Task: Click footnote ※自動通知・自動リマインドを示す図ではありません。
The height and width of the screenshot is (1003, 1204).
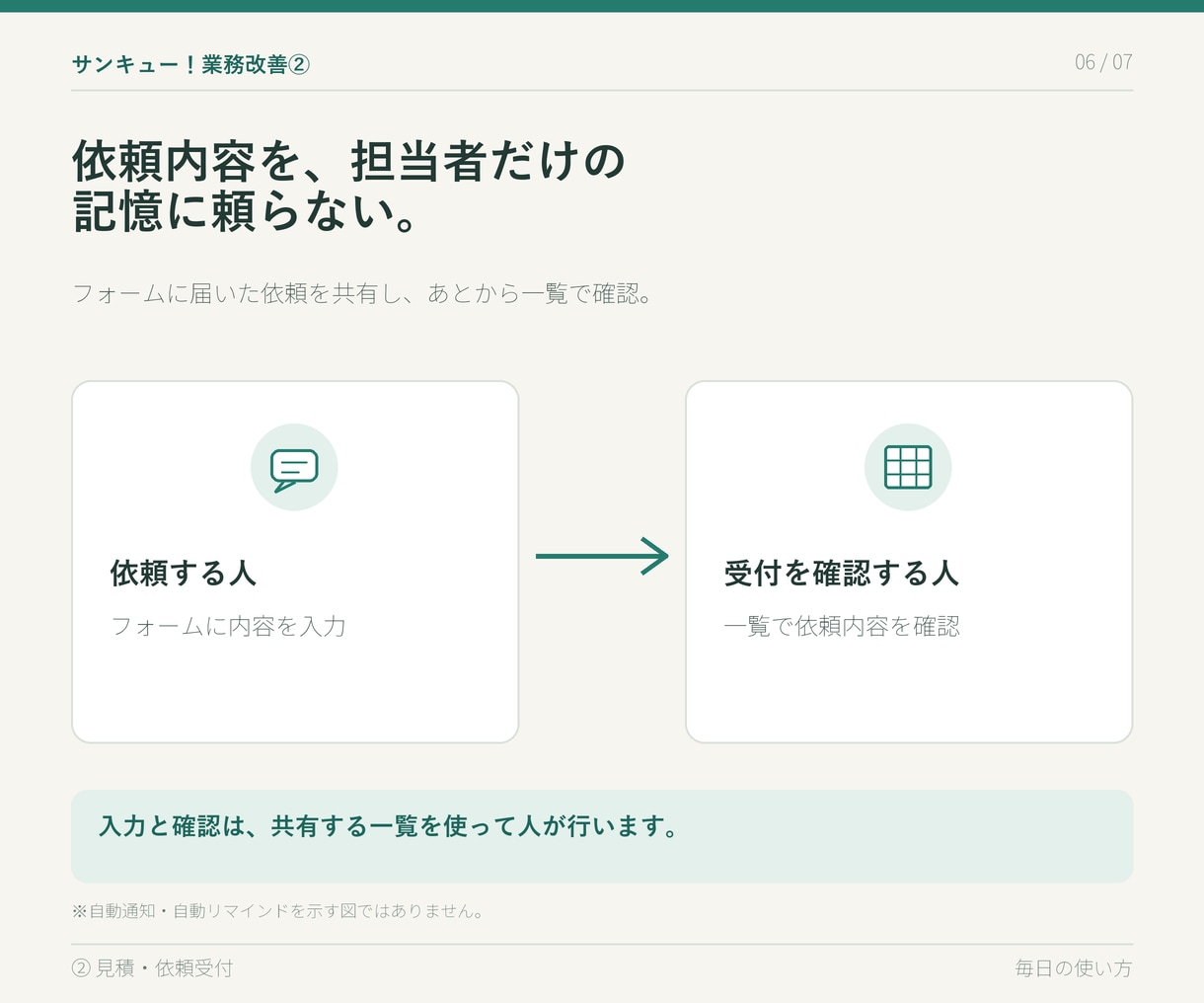Action: (278, 911)
